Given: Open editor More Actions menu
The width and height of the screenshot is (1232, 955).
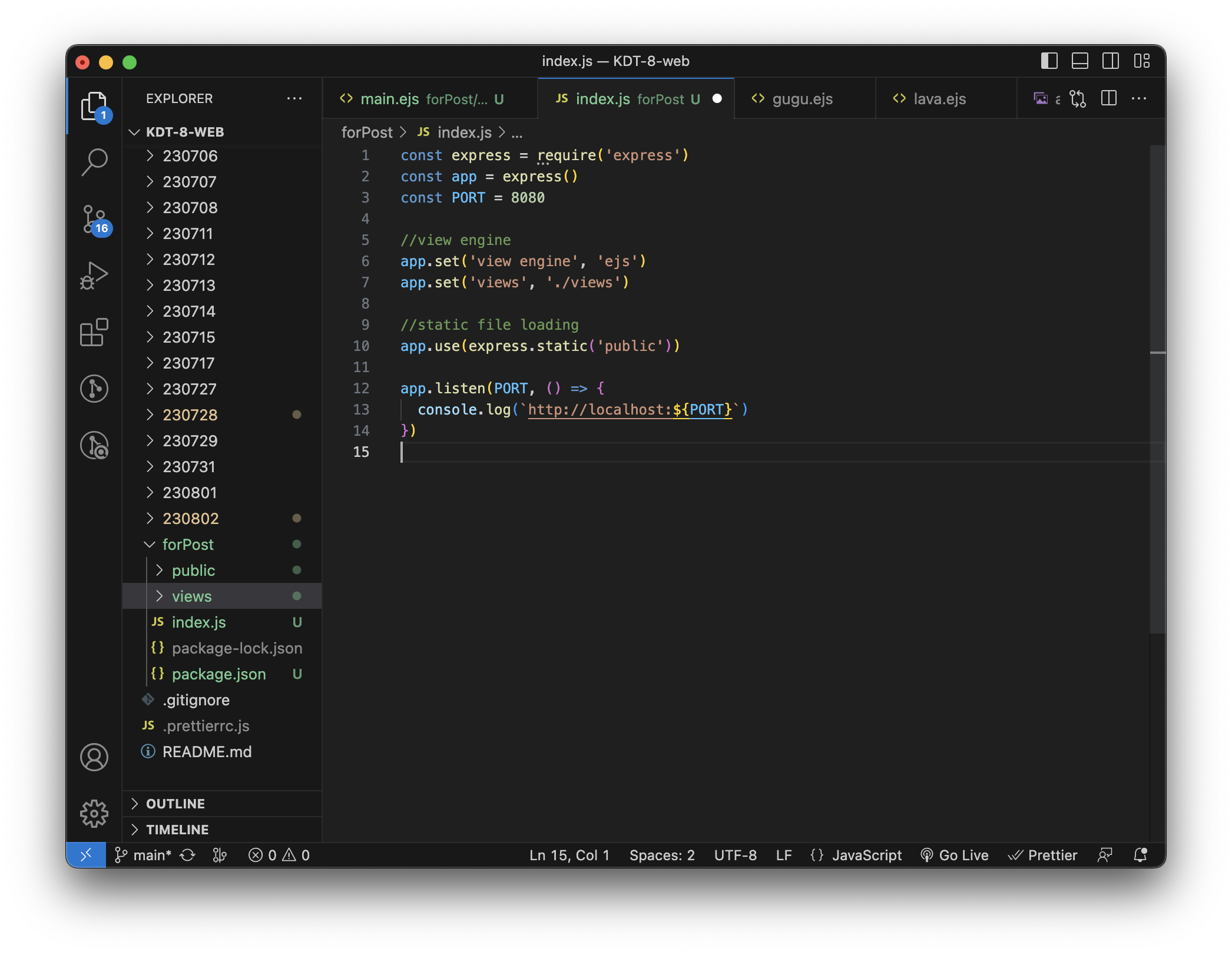Looking at the screenshot, I should (1140, 99).
